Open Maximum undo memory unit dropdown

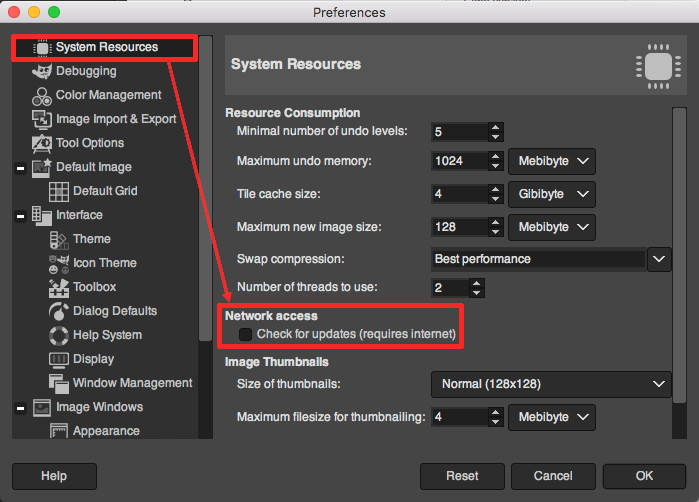(552, 161)
